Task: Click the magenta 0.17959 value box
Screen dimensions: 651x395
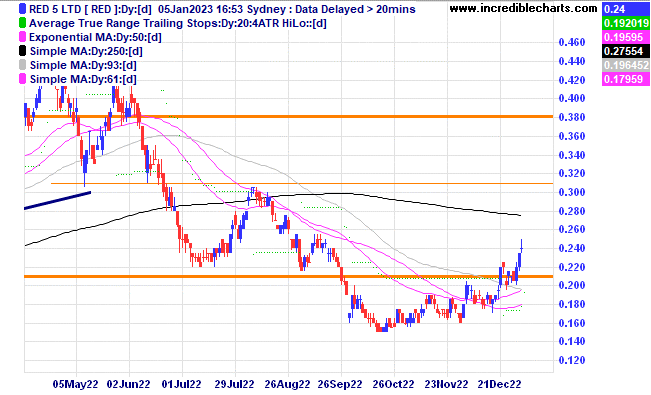Action: pyautogui.click(x=626, y=79)
